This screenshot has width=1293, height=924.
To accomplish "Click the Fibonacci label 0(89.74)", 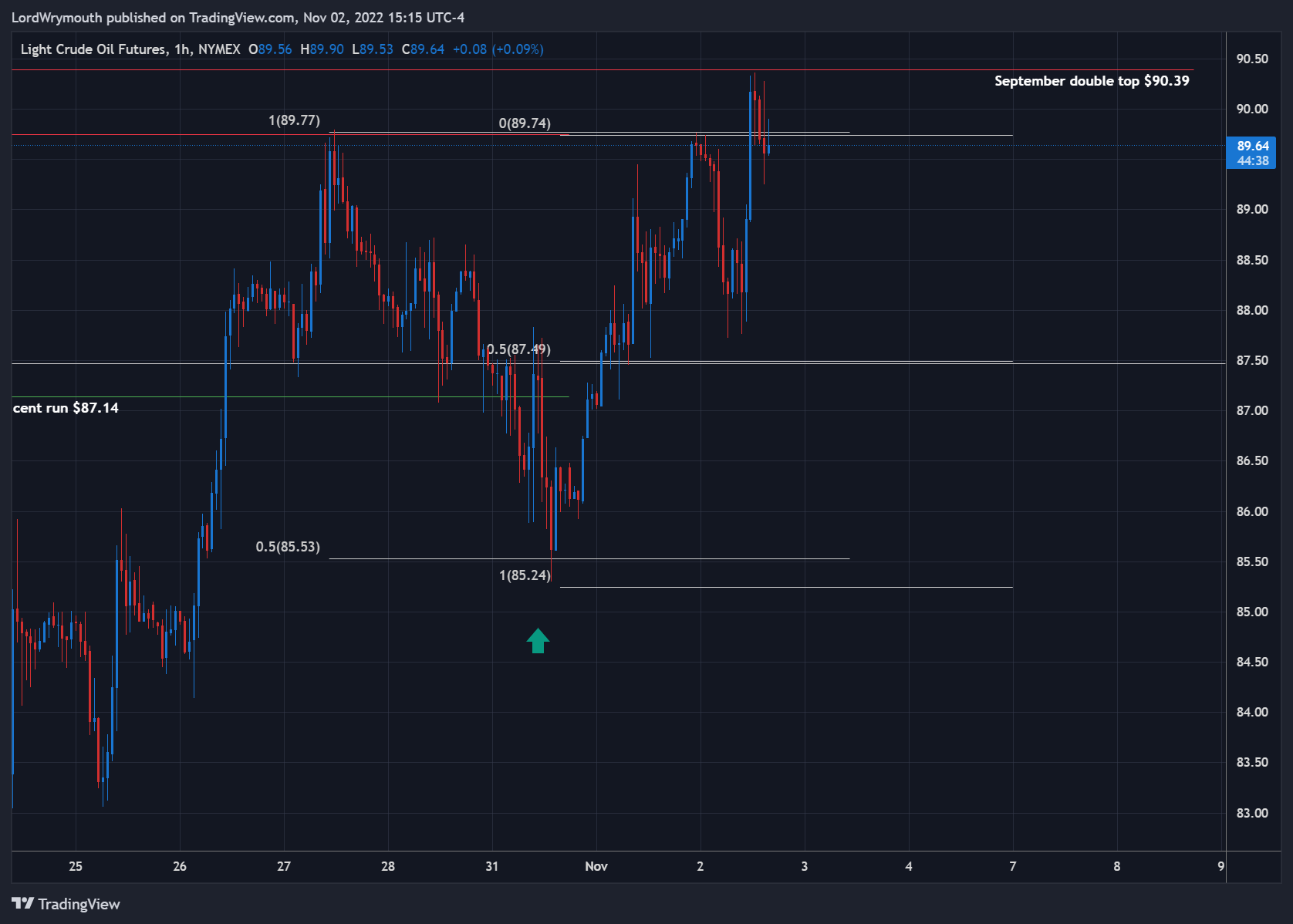I will (525, 123).
